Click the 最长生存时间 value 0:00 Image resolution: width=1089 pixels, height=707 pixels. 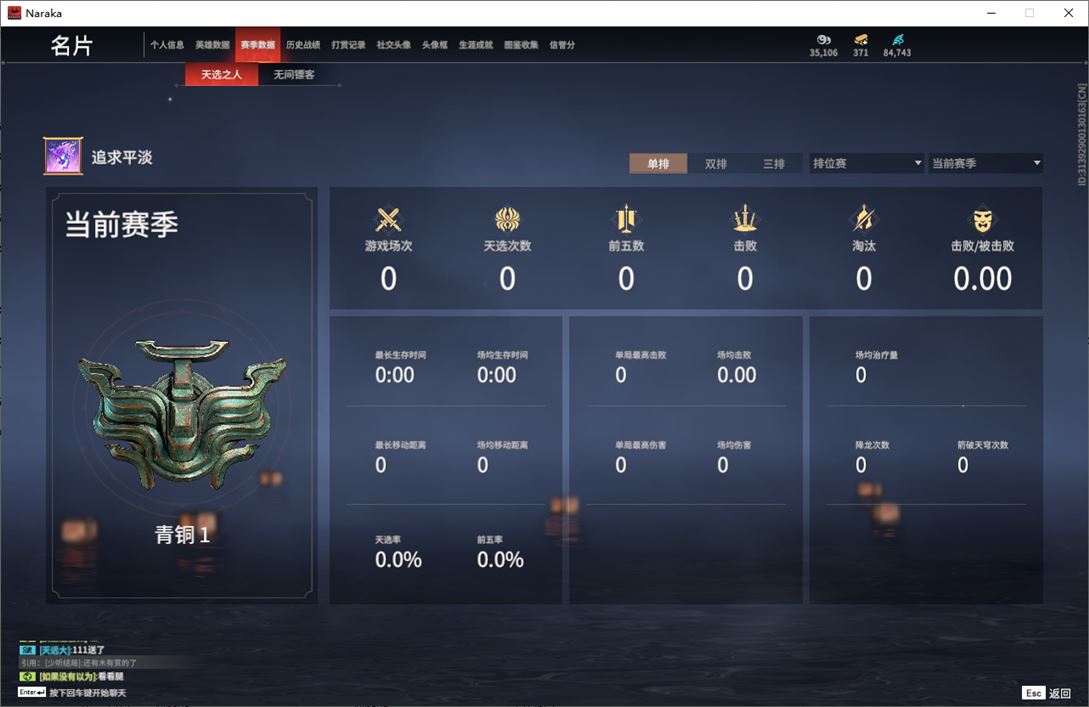pyautogui.click(x=394, y=375)
